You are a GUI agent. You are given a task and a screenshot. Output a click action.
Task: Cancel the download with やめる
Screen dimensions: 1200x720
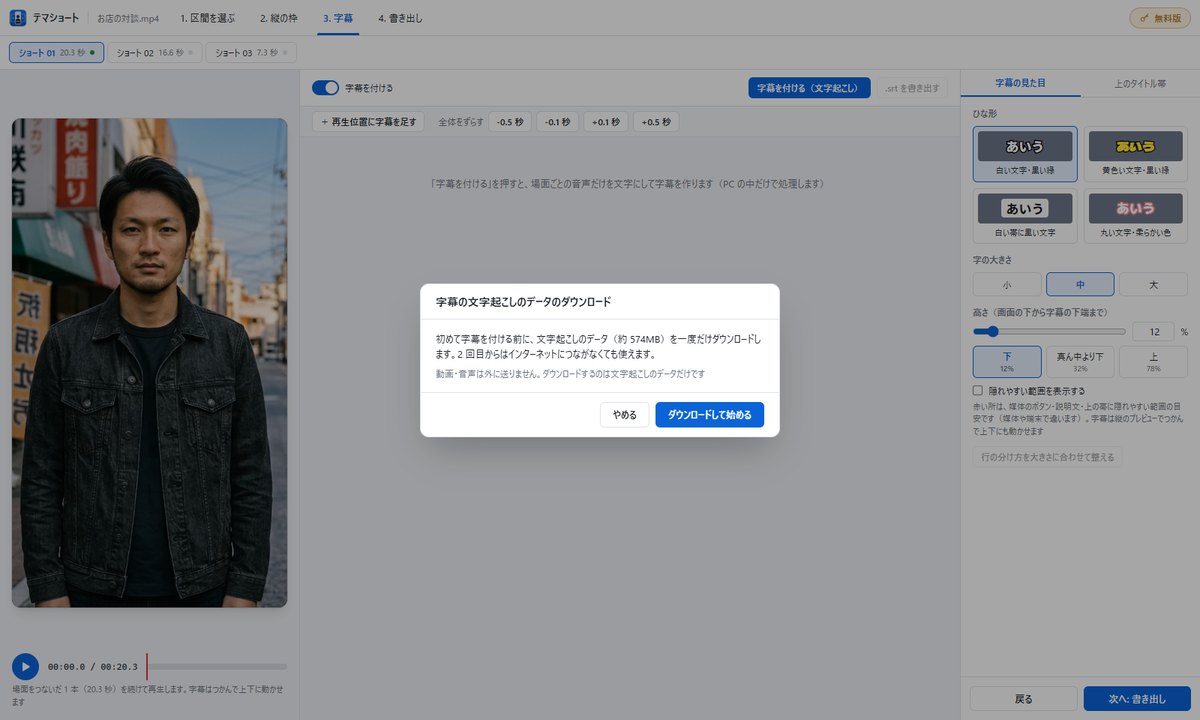(x=625, y=414)
